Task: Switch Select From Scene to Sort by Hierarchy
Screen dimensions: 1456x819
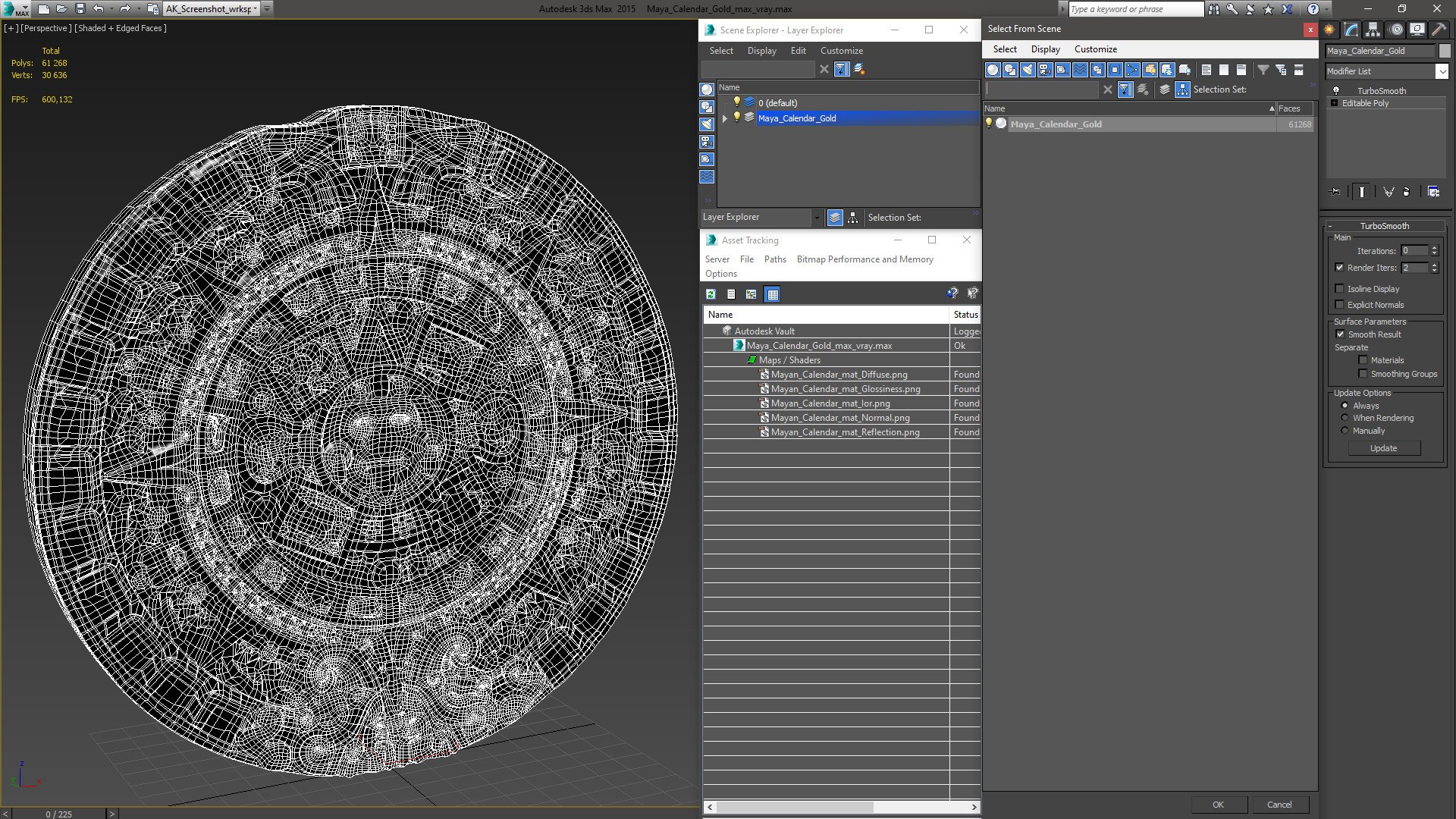Action: coord(1182,89)
